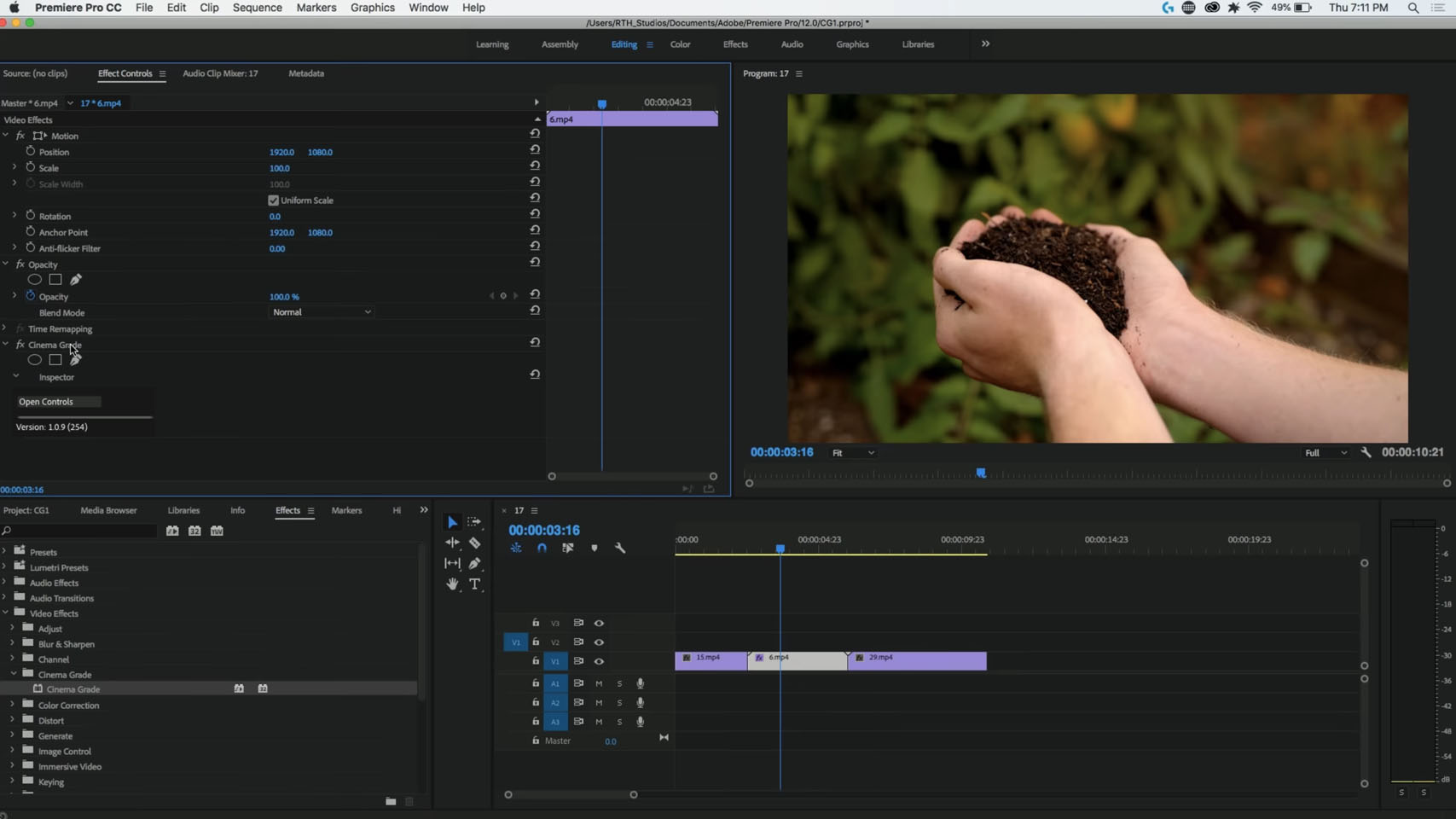
Task: Expand the Color Correction folder
Action: pyautogui.click(x=12, y=705)
